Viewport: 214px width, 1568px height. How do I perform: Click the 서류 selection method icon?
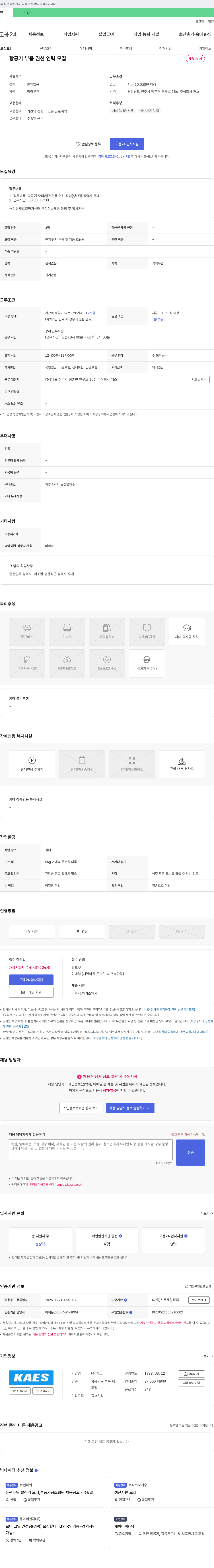click(32, 931)
